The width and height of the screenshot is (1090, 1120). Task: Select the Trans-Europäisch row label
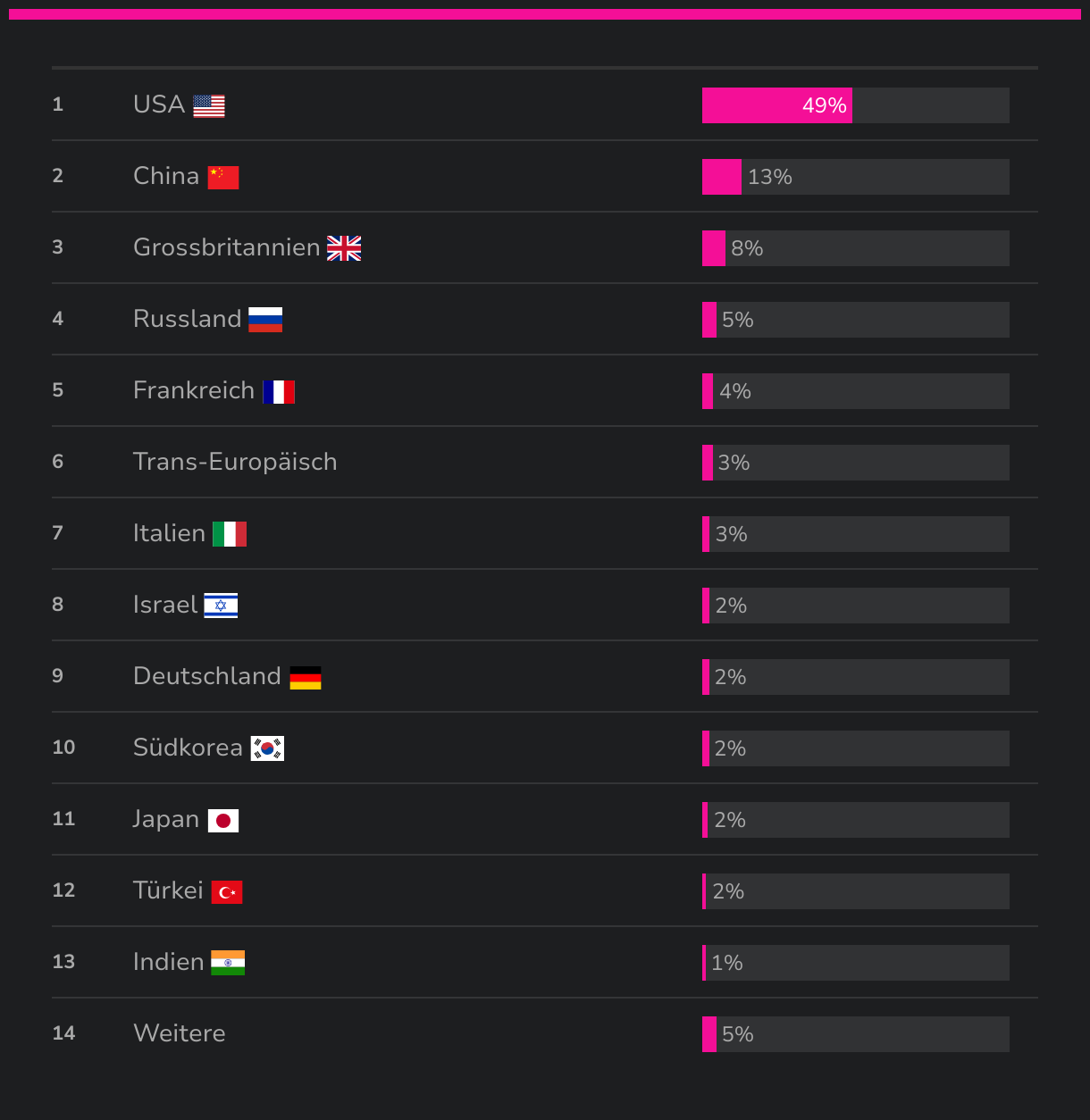[x=235, y=462]
